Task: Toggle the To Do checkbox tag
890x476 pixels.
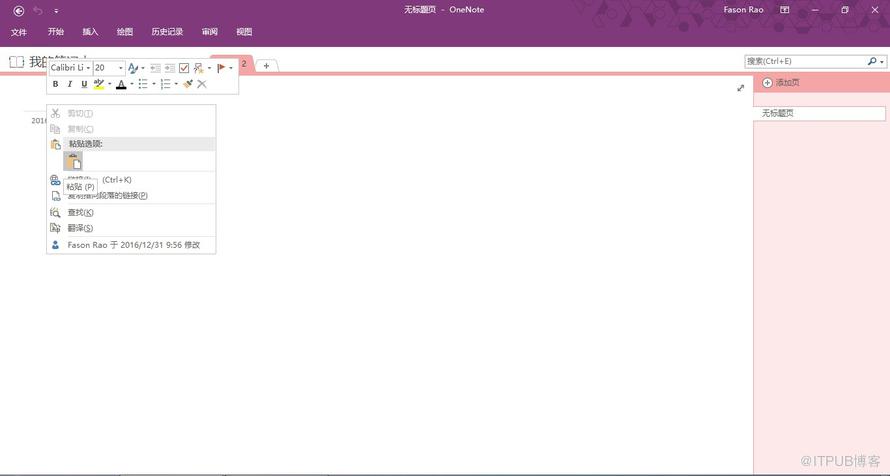Action: click(184, 68)
